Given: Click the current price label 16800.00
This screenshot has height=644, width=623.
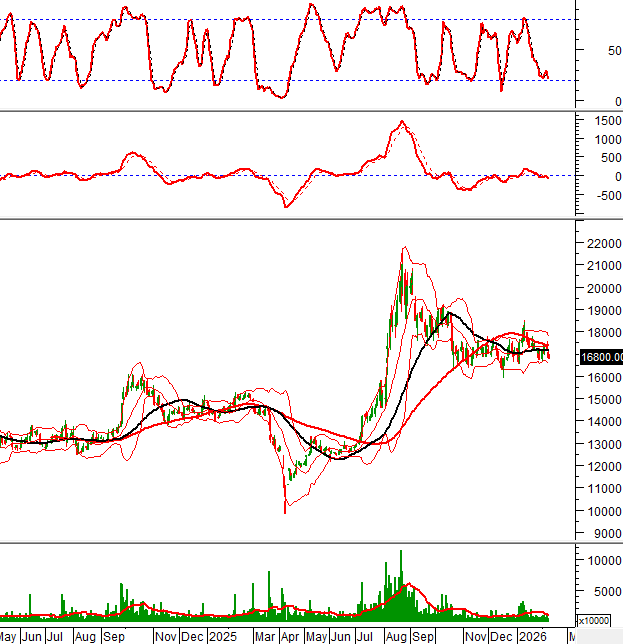Looking at the screenshot, I should coord(600,357).
